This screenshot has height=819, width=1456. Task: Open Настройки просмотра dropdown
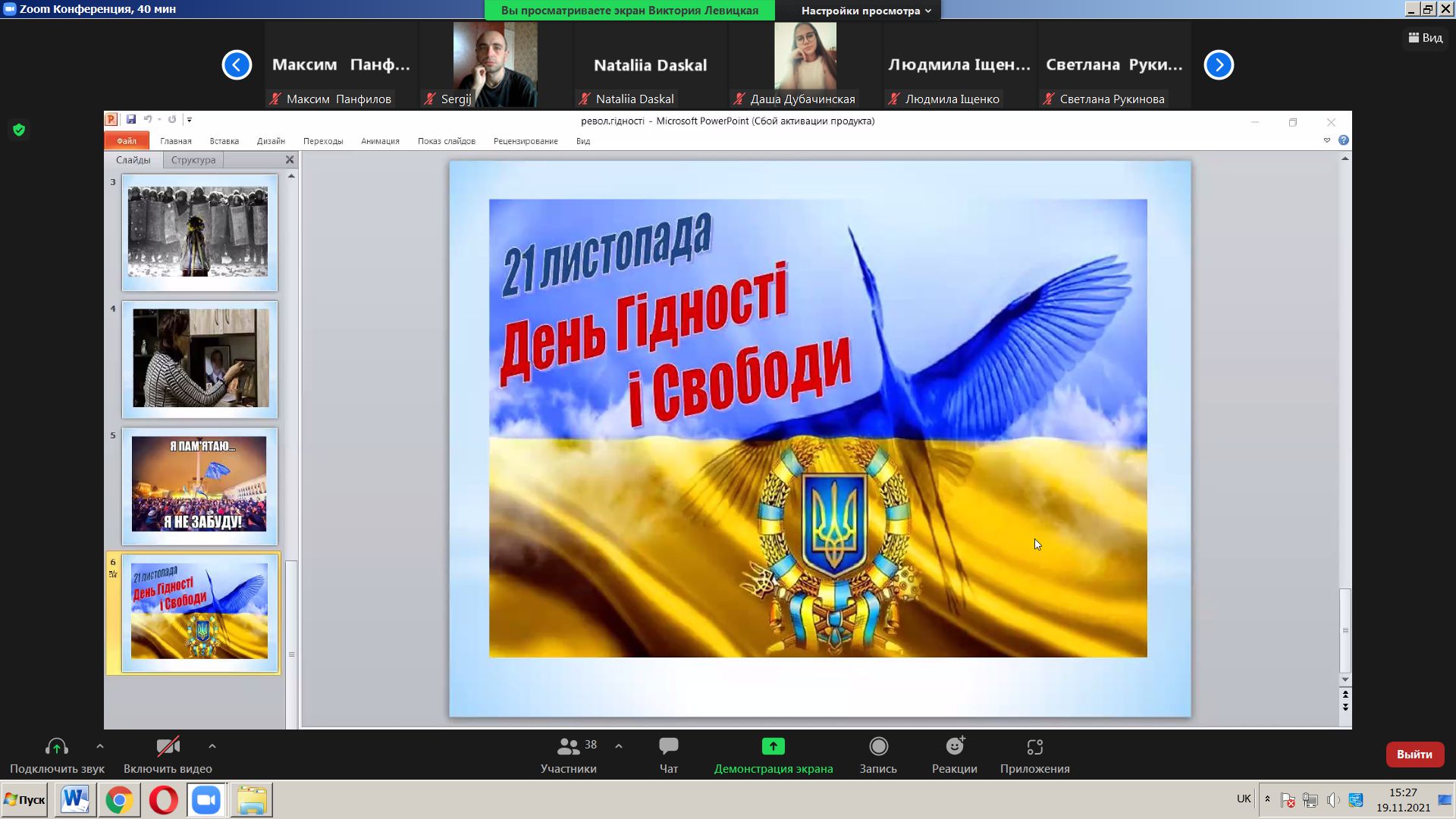(x=865, y=11)
